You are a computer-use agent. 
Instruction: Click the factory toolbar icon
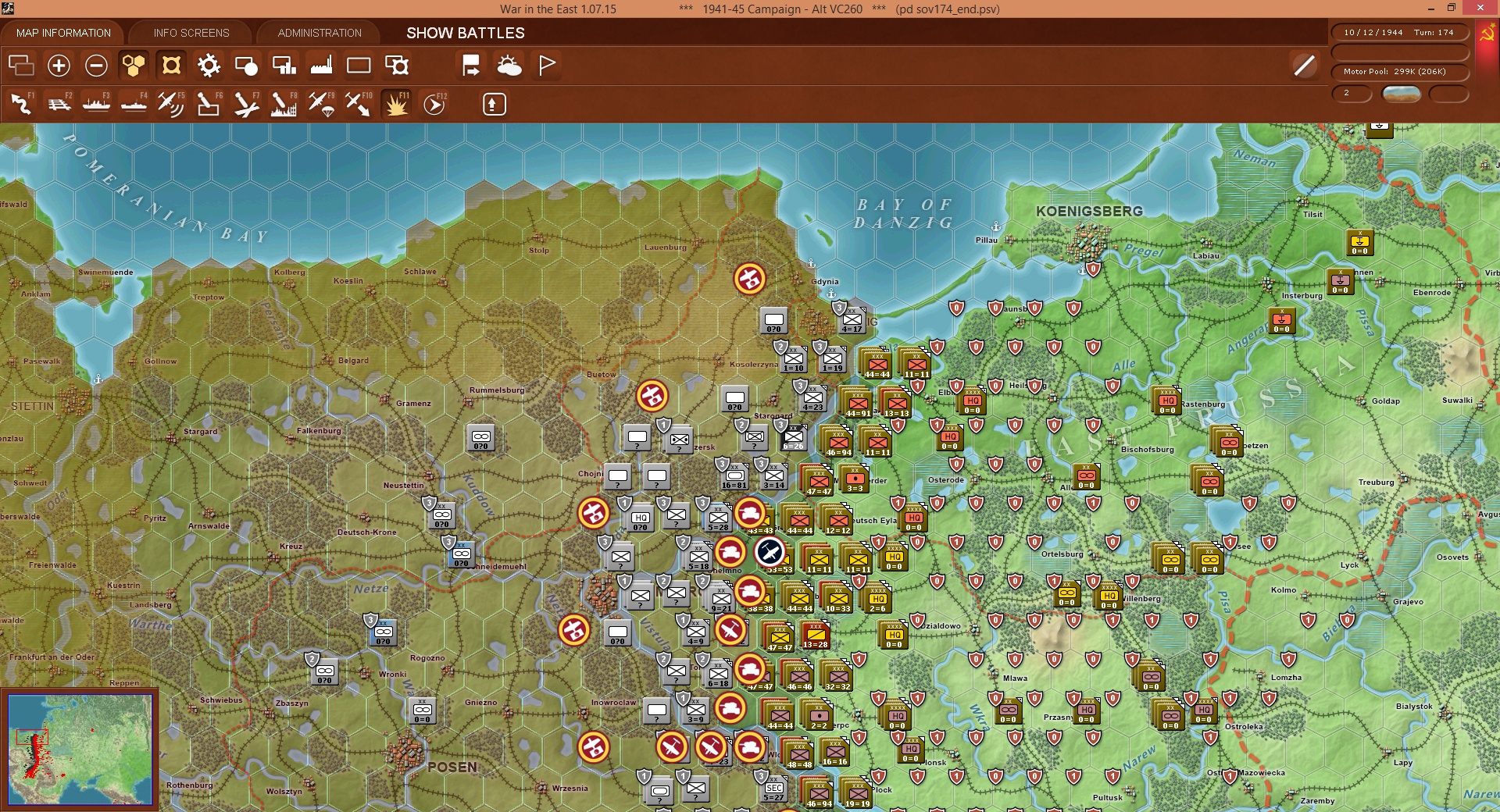click(x=321, y=66)
